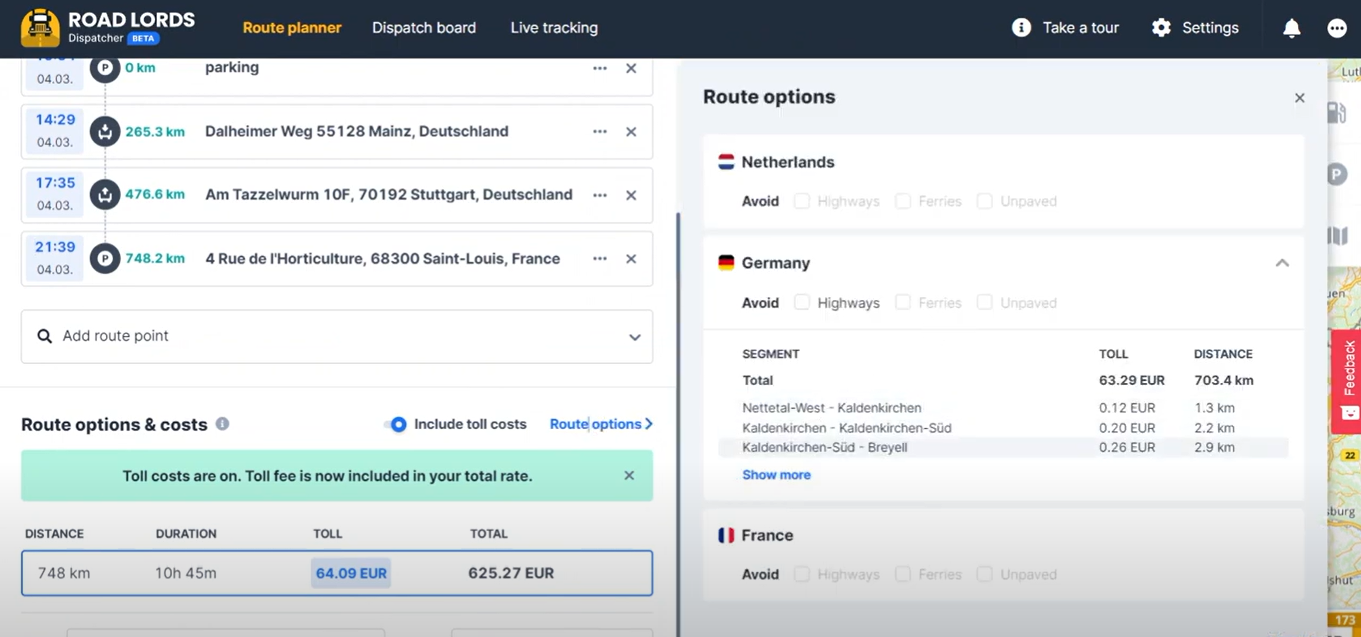
Task: Check Highways avoidance for Germany
Action: pyautogui.click(x=801, y=302)
